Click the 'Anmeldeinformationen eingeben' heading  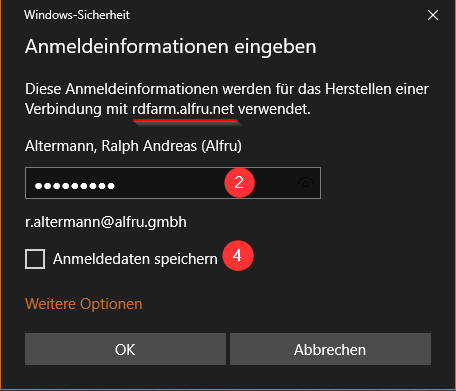[171, 46]
